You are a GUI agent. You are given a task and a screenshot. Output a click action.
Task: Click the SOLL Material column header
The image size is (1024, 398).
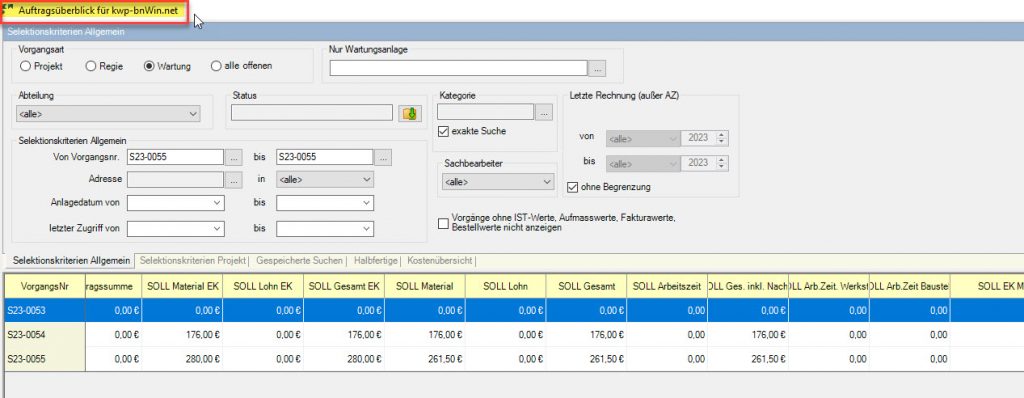(x=424, y=286)
